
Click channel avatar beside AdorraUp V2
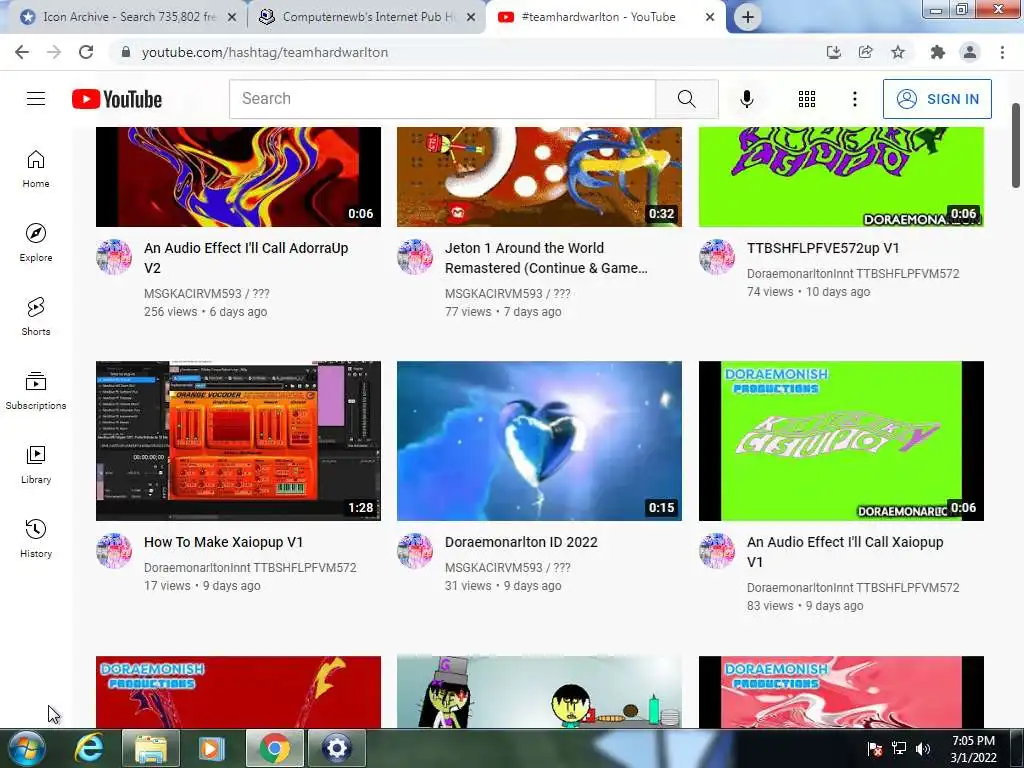[114, 257]
